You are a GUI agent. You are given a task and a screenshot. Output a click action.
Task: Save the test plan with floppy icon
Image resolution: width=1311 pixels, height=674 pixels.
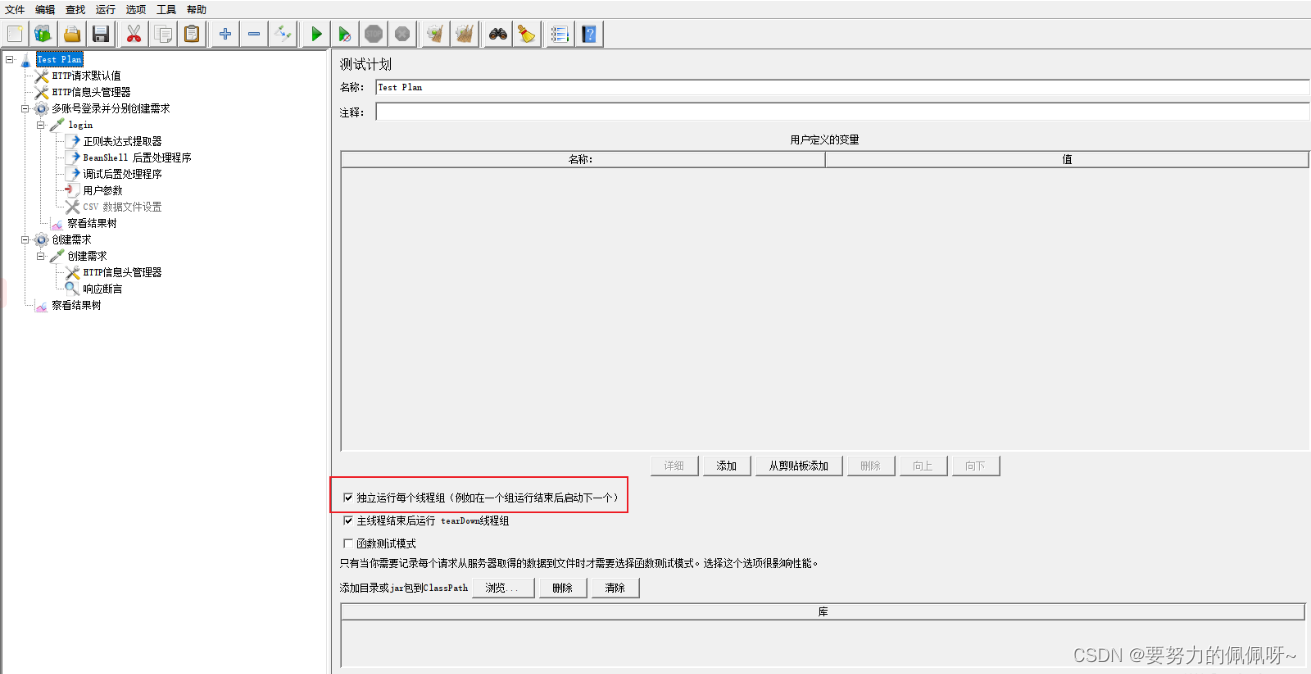pos(101,34)
